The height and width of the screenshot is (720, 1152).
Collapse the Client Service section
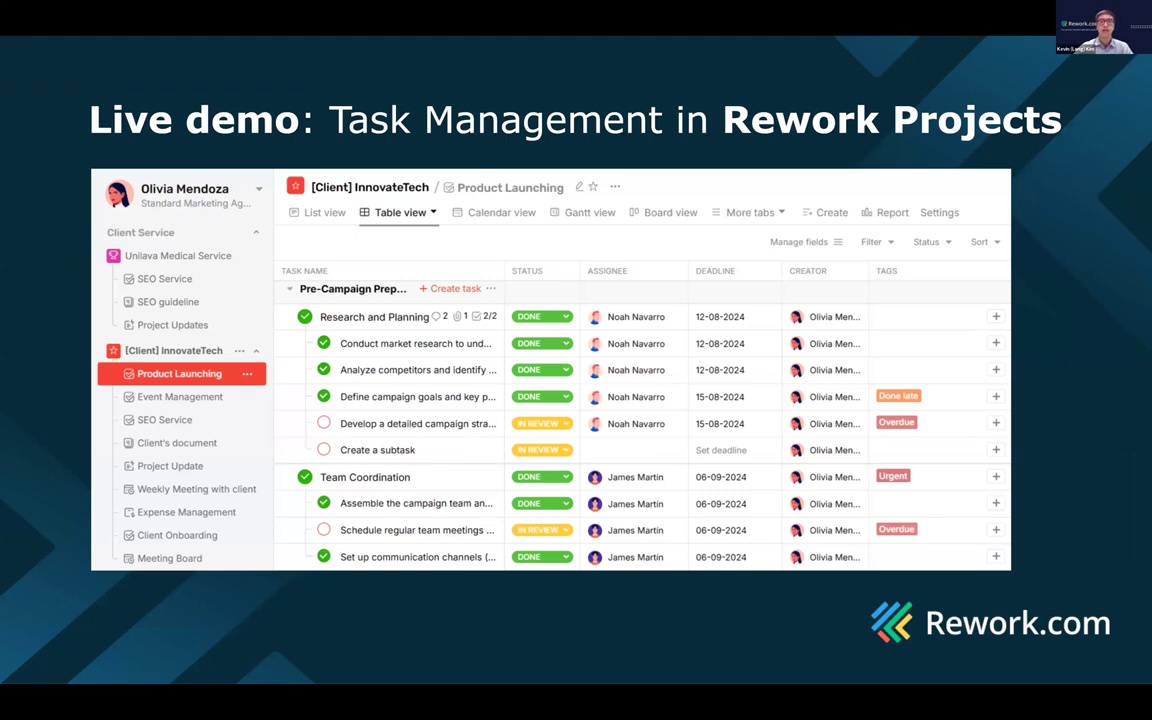click(256, 232)
